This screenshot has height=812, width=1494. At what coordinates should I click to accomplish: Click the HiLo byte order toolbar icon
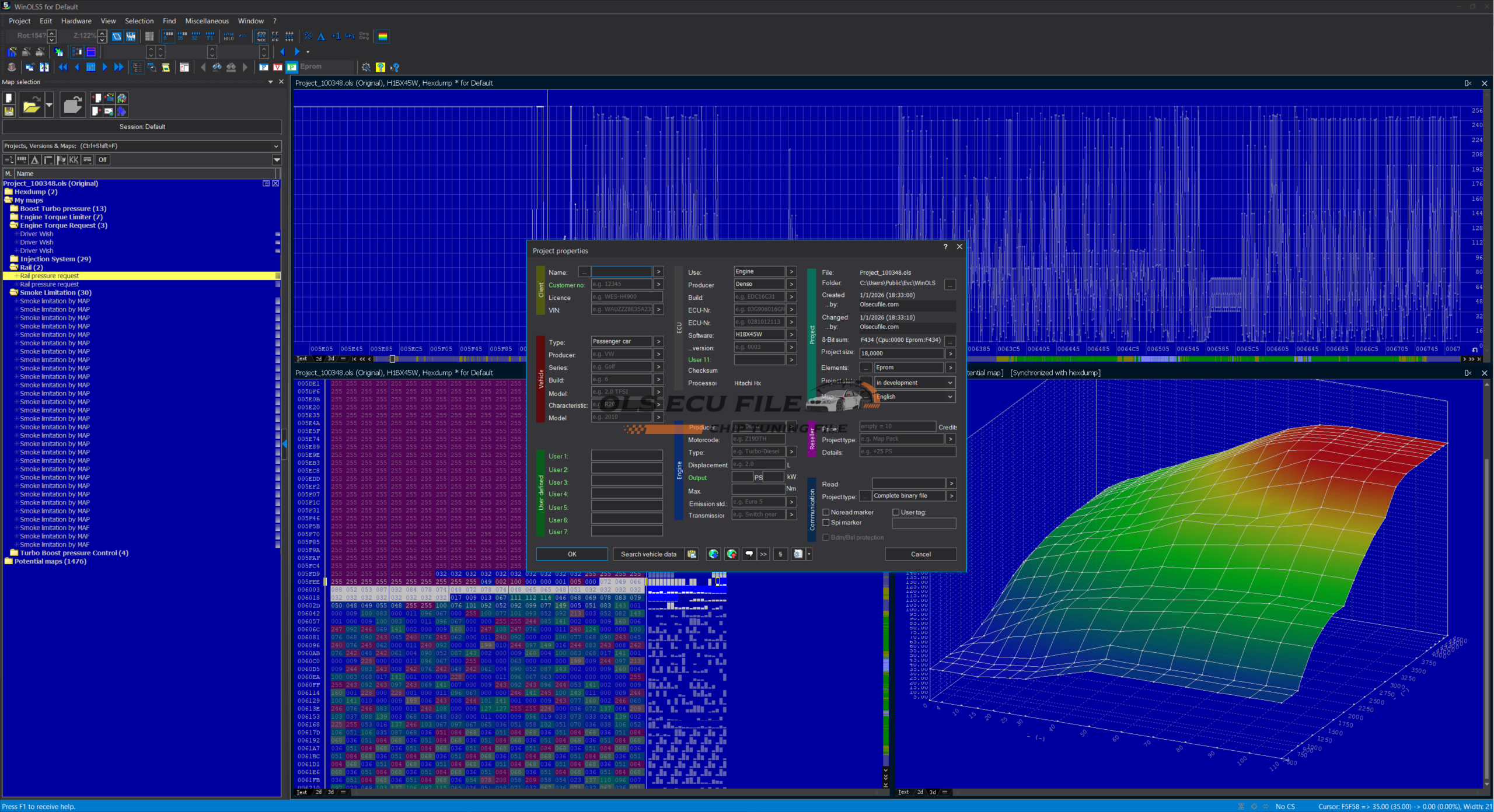229,36
